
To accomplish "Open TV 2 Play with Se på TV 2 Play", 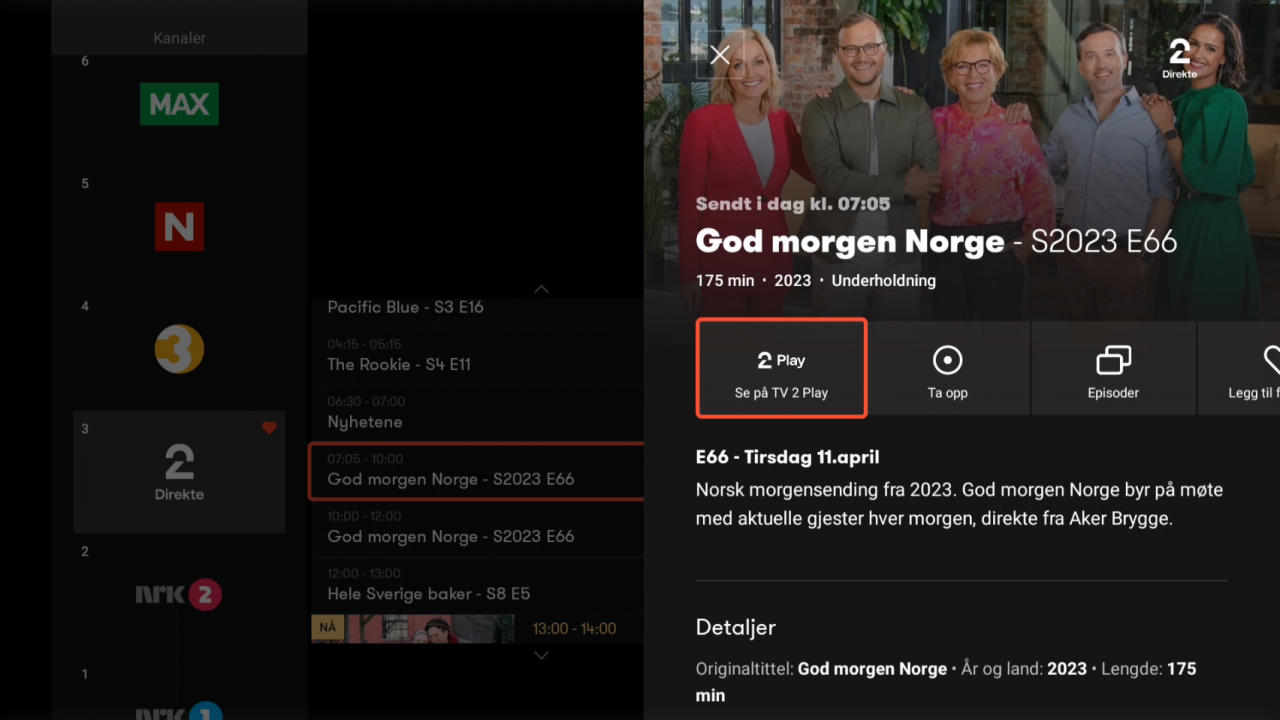I will (x=781, y=368).
